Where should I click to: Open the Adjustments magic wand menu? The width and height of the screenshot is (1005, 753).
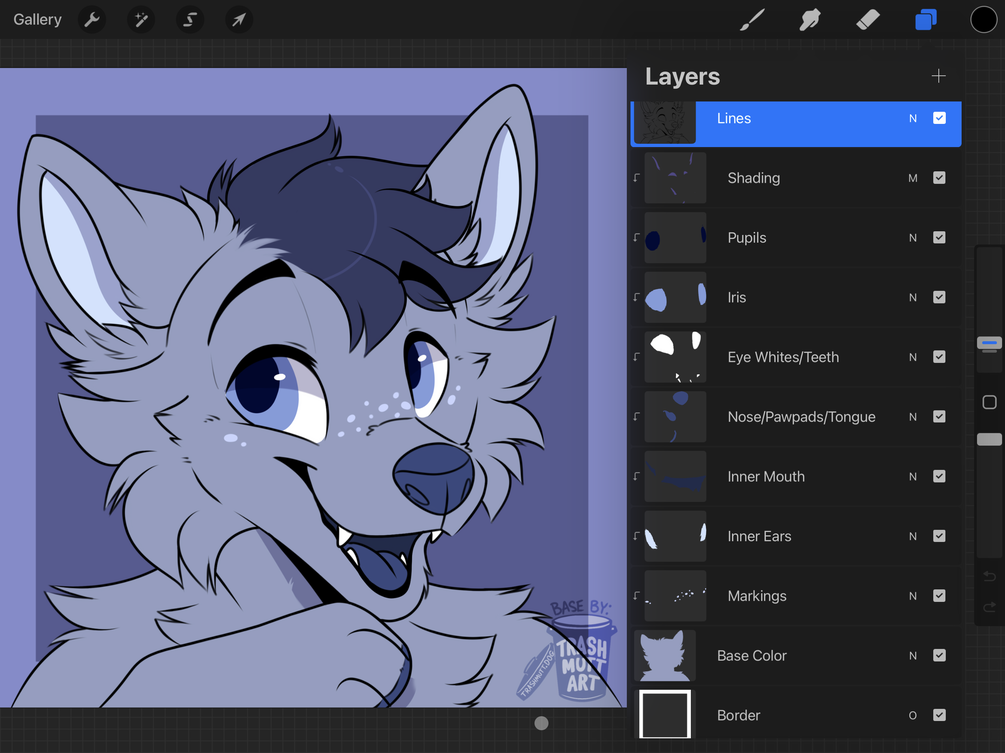pyautogui.click(x=141, y=20)
